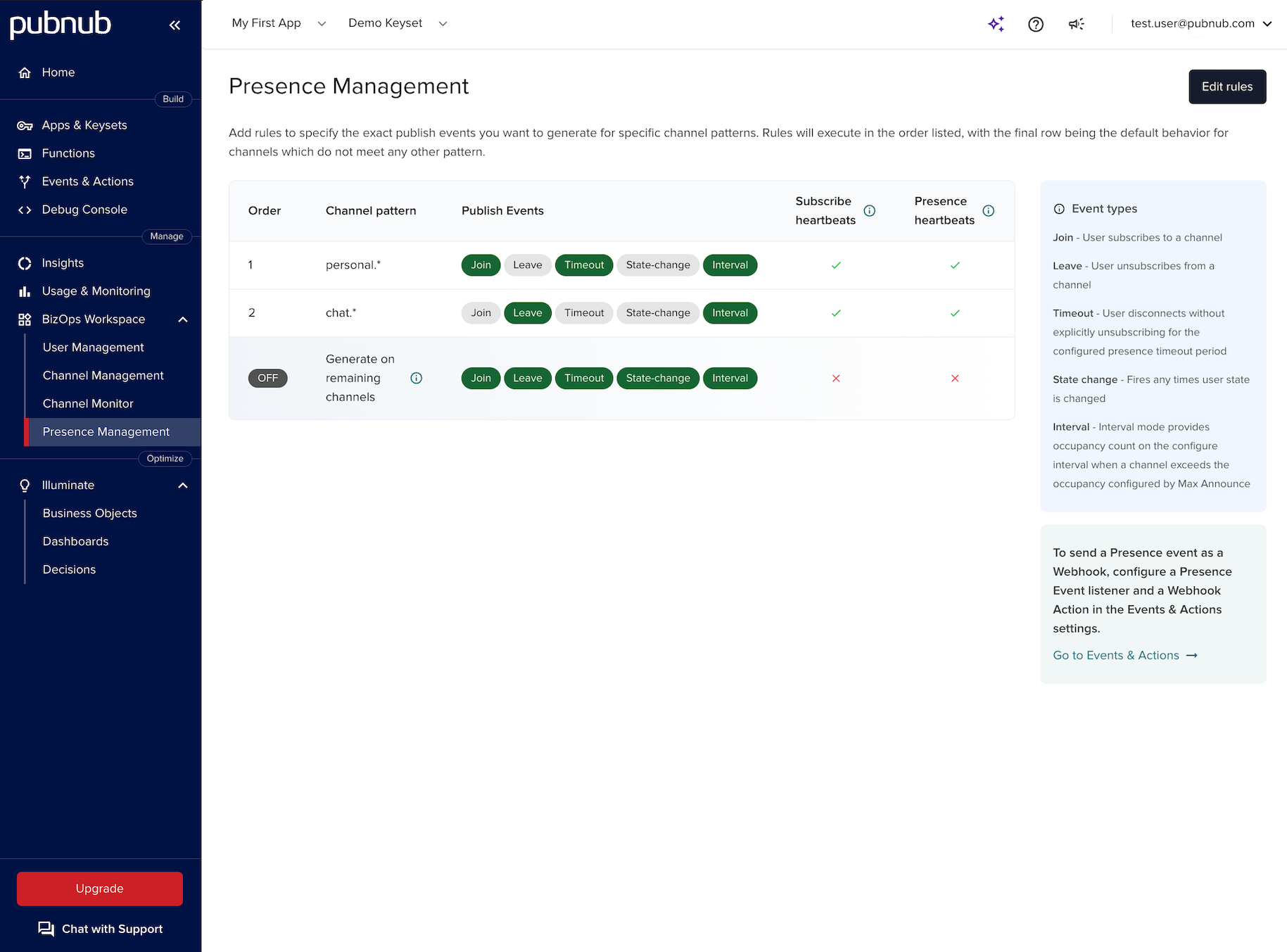
Task: Show info for Subscribe heartbeats column
Action: click(870, 210)
